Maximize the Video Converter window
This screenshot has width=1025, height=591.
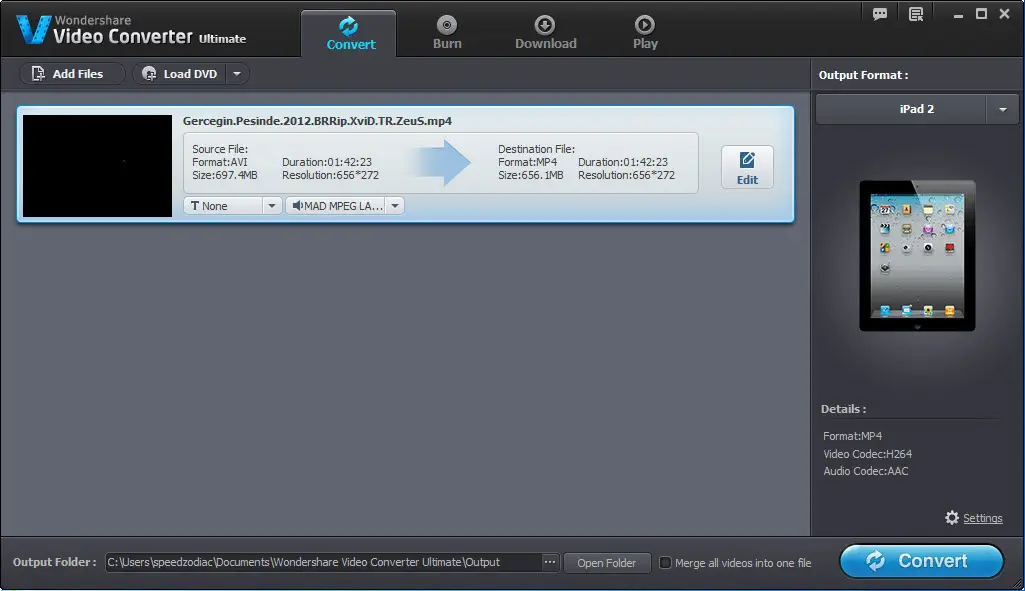tap(981, 14)
